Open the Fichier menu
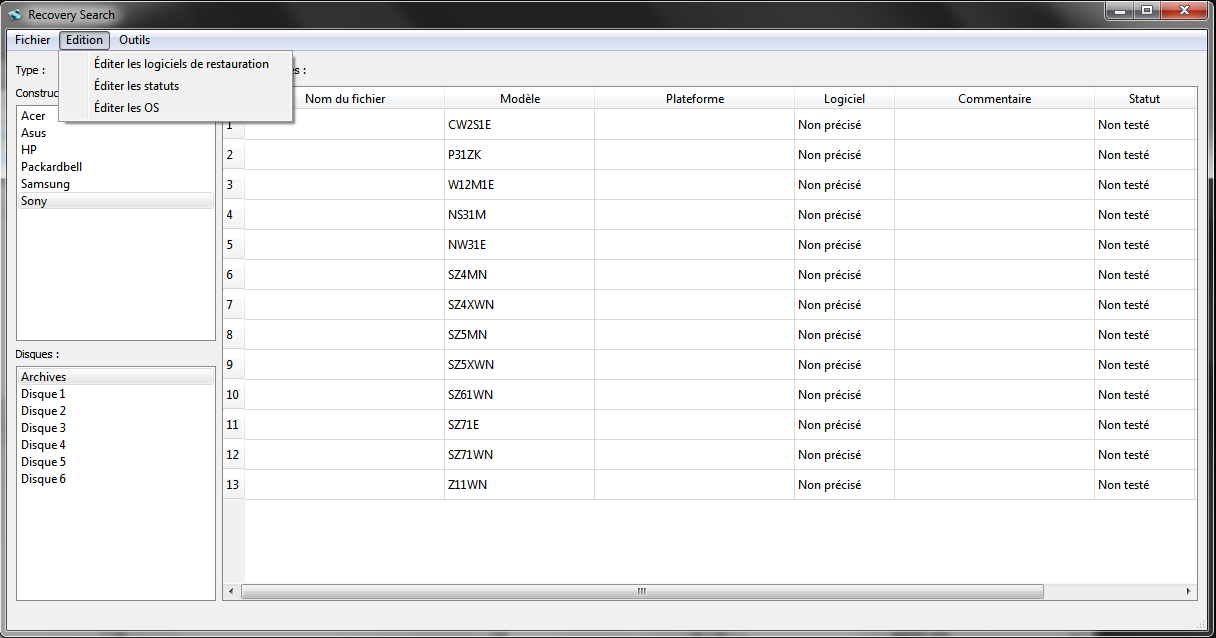This screenshot has height=638, width=1216. (x=32, y=40)
